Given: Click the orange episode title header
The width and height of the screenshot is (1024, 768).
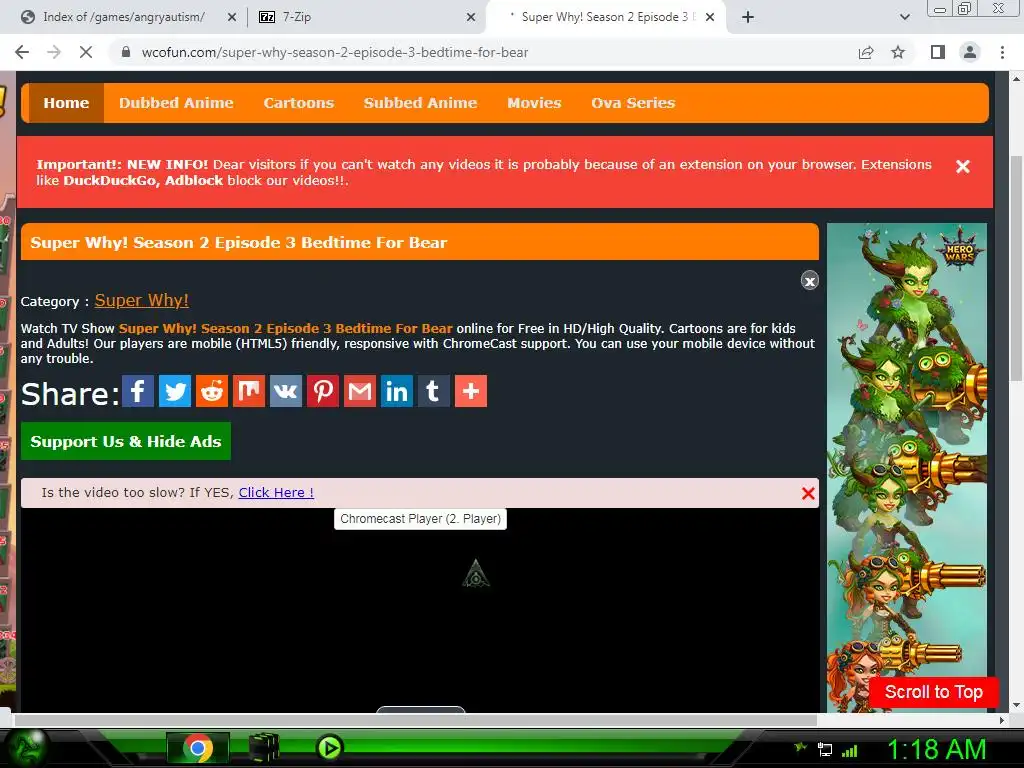Looking at the screenshot, I should 420,242.
